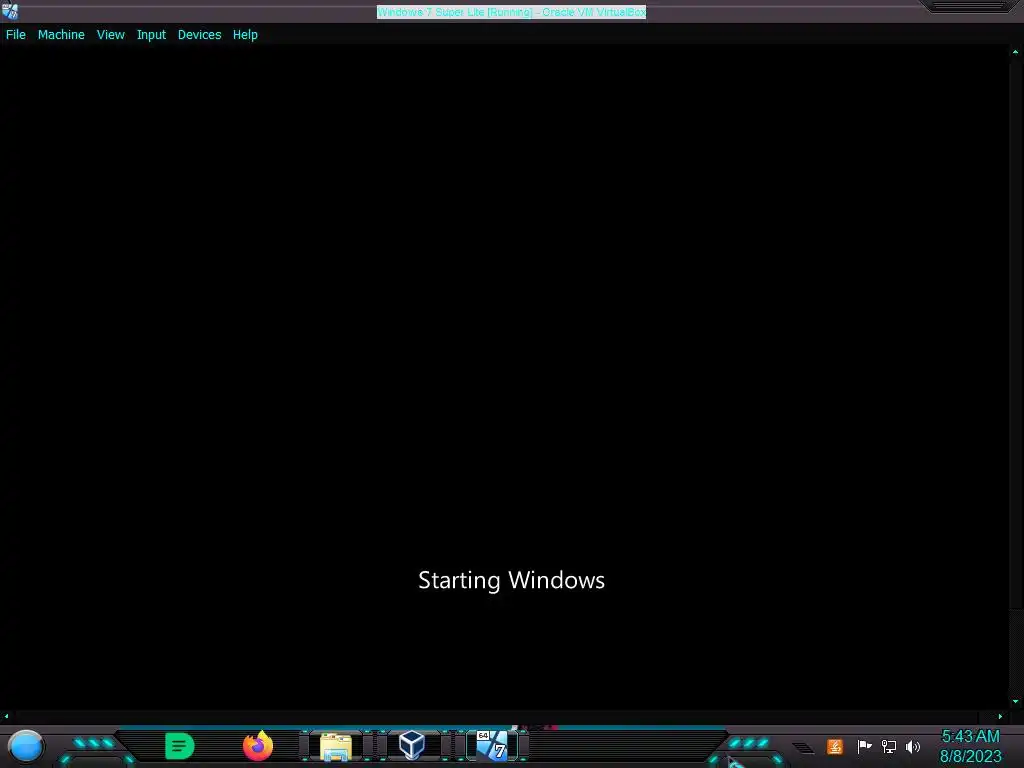The height and width of the screenshot is (768, 1024).
Task: Click vertical scrollbar down arrow
Action: tap(1016, 702)
